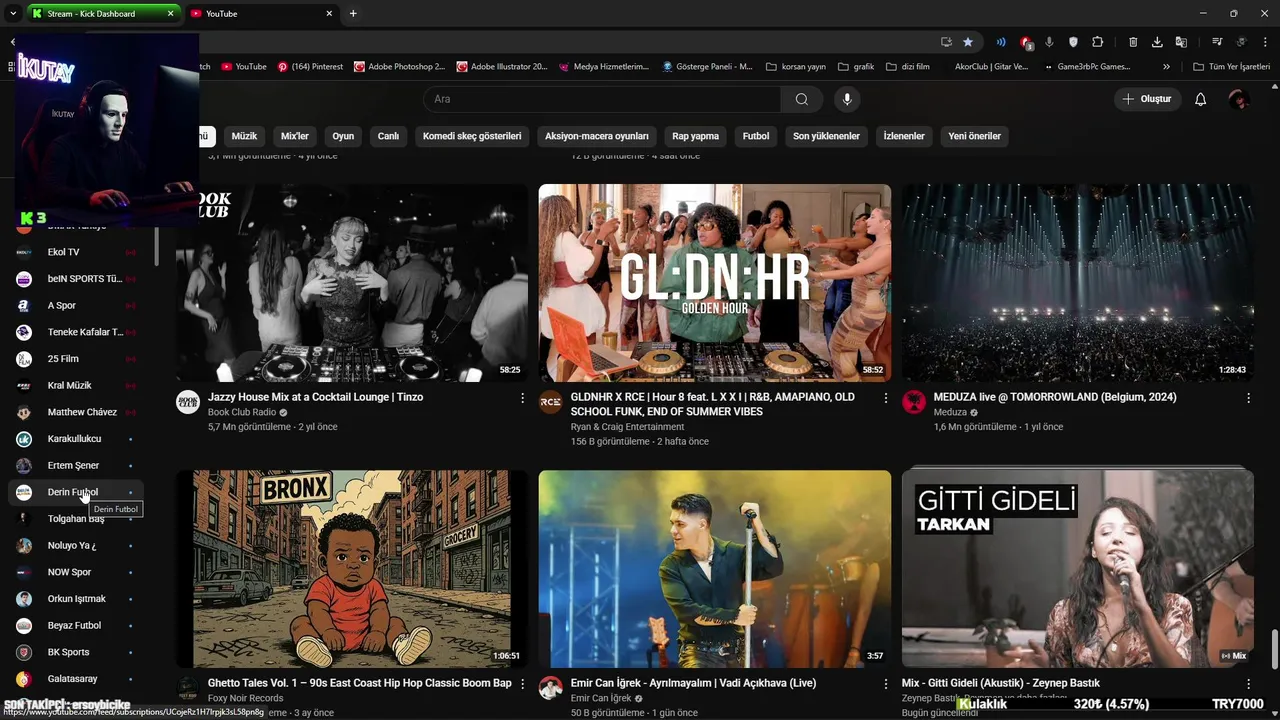
Task: Select the Futbol filter chip
Action: [x=756, y=136]
